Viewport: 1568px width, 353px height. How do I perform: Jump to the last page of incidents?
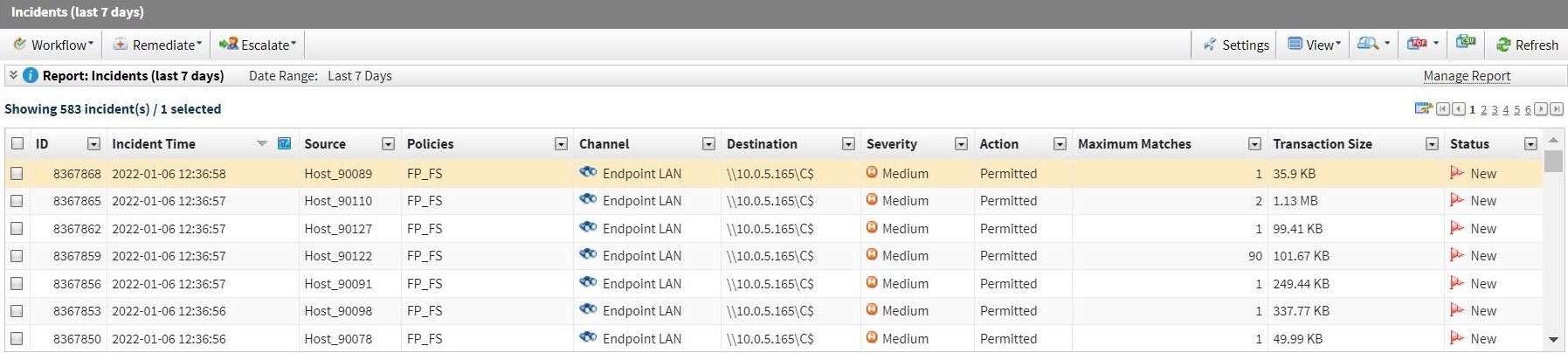coord(1556,109)
